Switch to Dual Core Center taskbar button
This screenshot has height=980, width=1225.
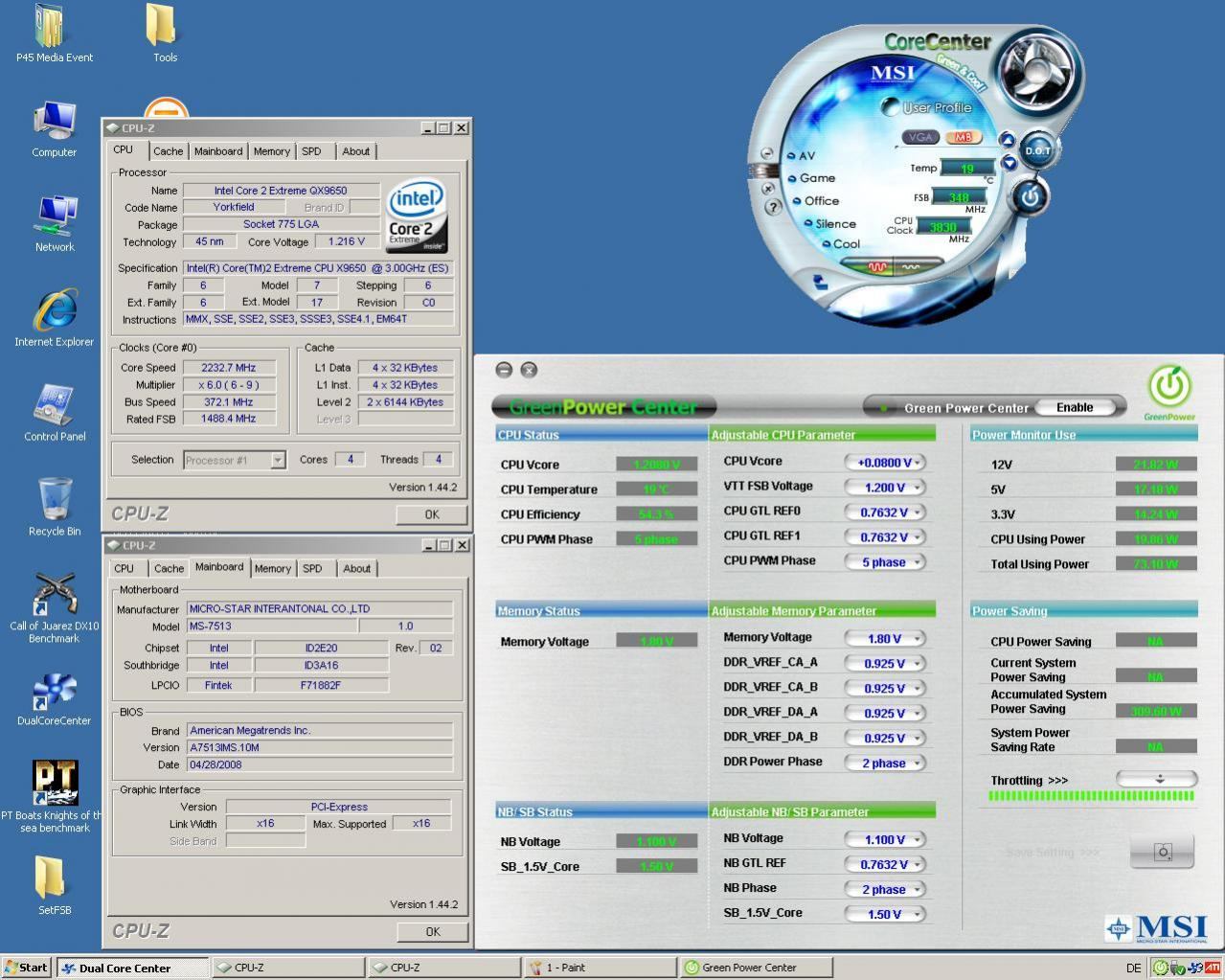pos(132,968)
